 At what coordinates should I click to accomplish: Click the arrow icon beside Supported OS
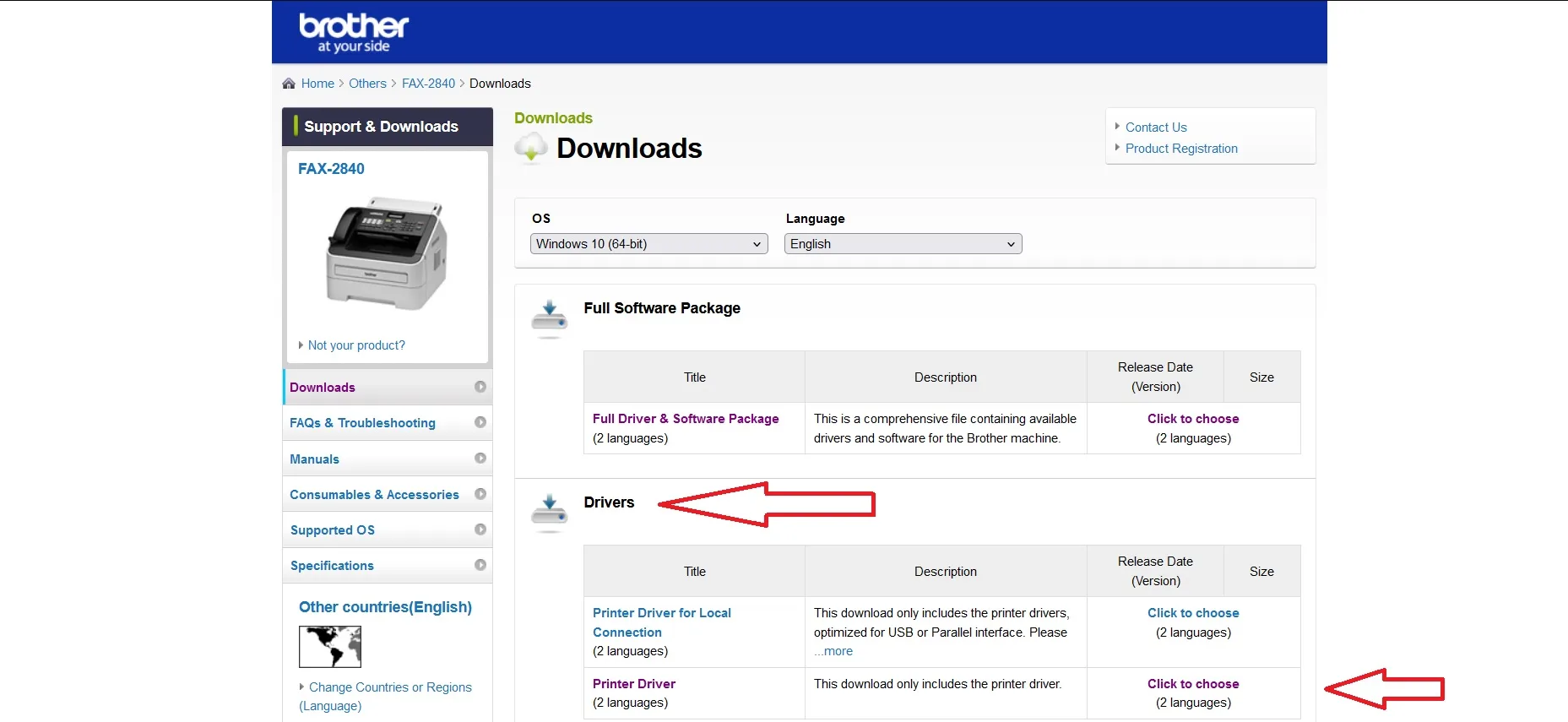(480, 529)
